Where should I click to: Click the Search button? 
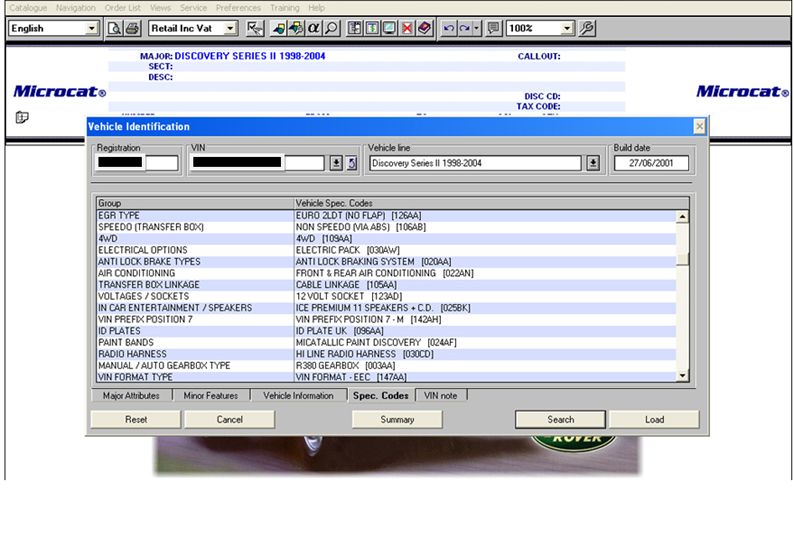click(561, 419)
